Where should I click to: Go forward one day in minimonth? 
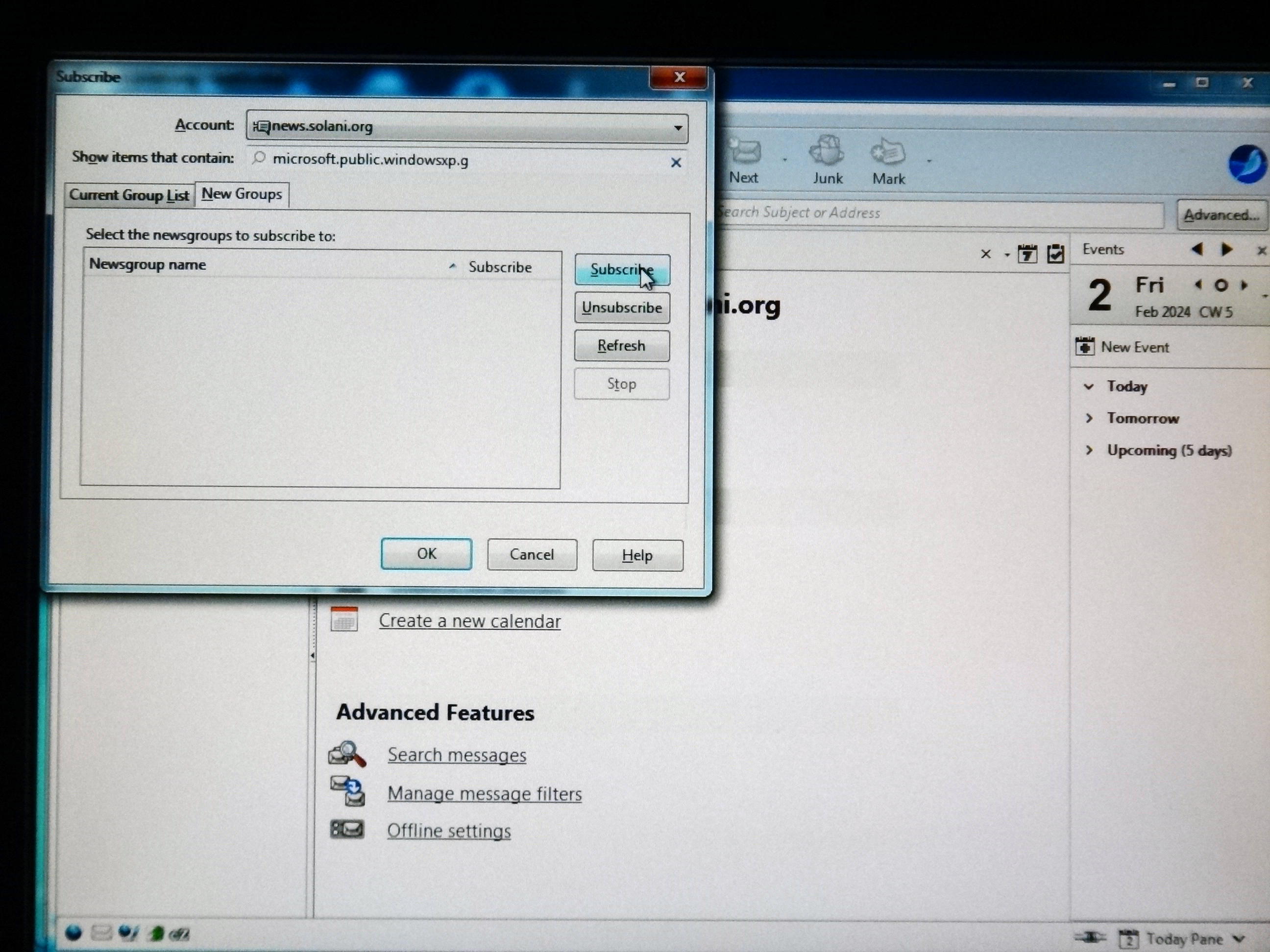pyautogui.click(x=1244, y=285)
